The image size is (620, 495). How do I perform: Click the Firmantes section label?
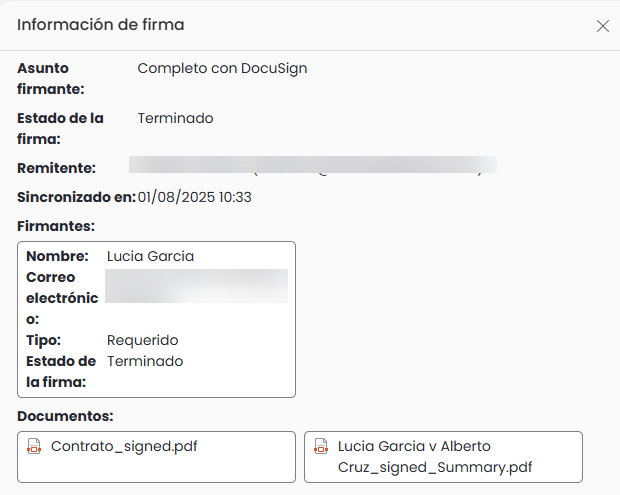point(56,226)
